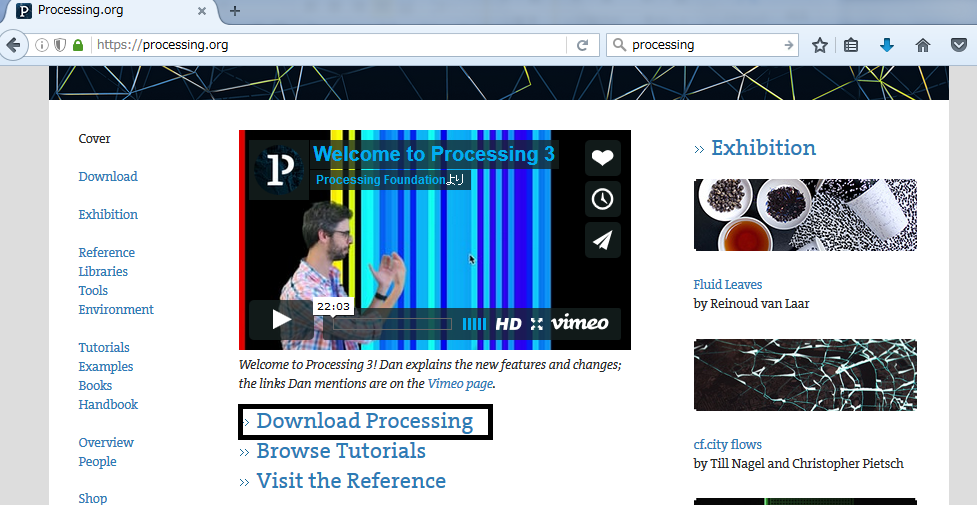Screen dimensions: 977x505
Task: Click the cf.city flows title link
Action: coord(728,445)
